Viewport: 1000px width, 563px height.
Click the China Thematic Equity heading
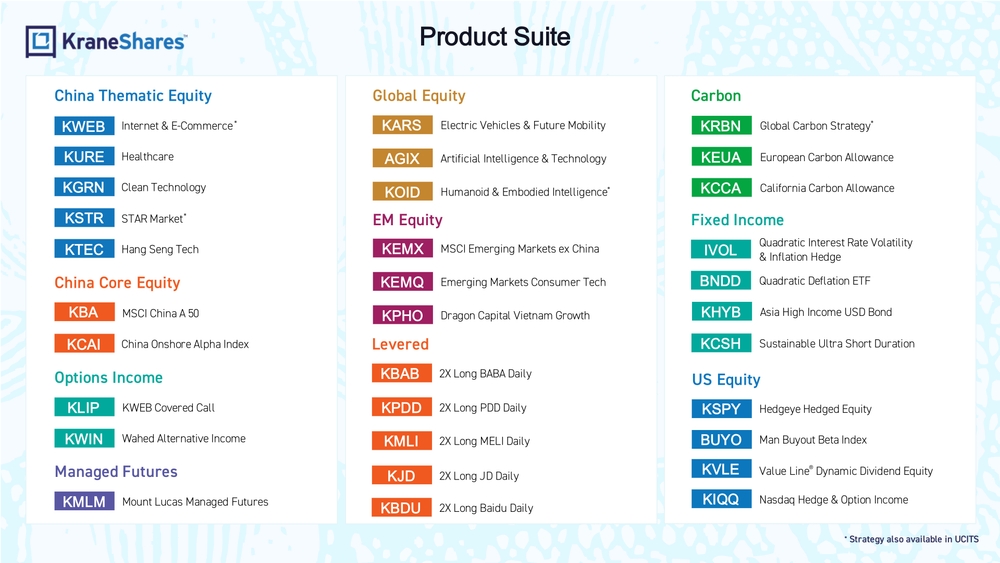point(133,96)
